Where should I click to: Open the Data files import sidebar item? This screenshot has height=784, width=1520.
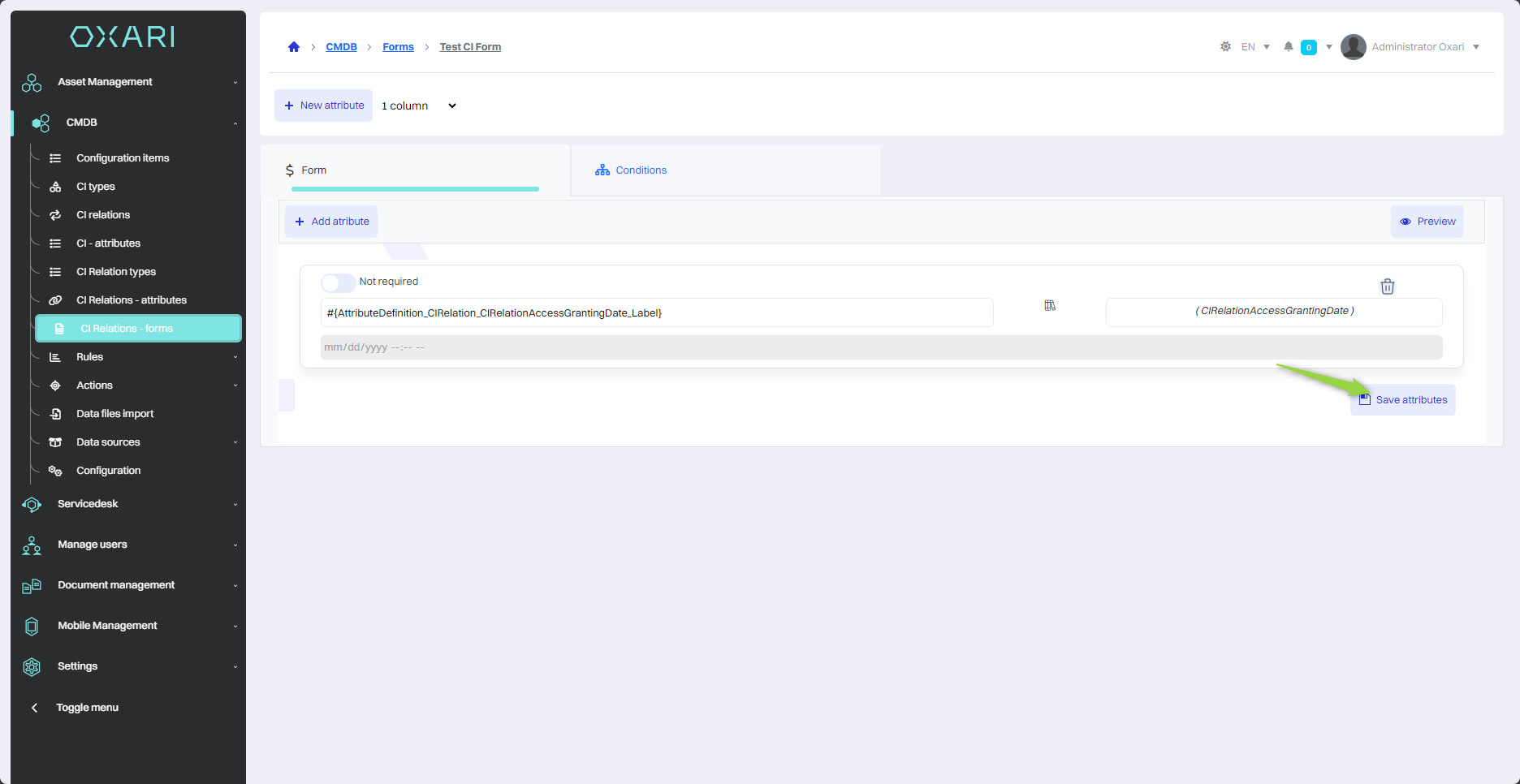[114, 414]
